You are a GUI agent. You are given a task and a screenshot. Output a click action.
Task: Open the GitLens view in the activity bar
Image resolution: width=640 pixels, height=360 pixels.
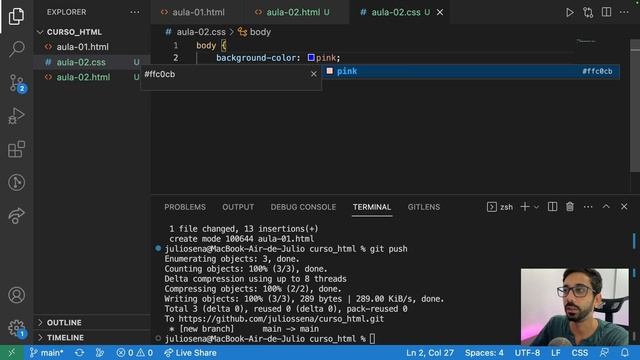[16, 182]
